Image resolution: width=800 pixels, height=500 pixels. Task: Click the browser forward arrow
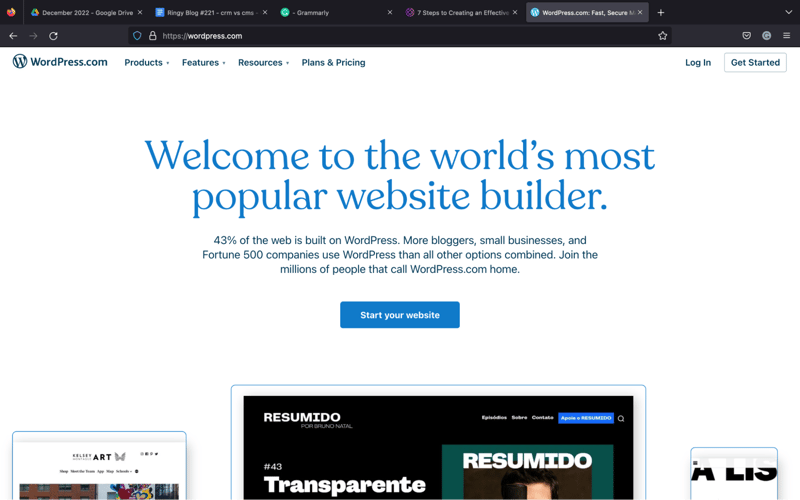[33, 36]
